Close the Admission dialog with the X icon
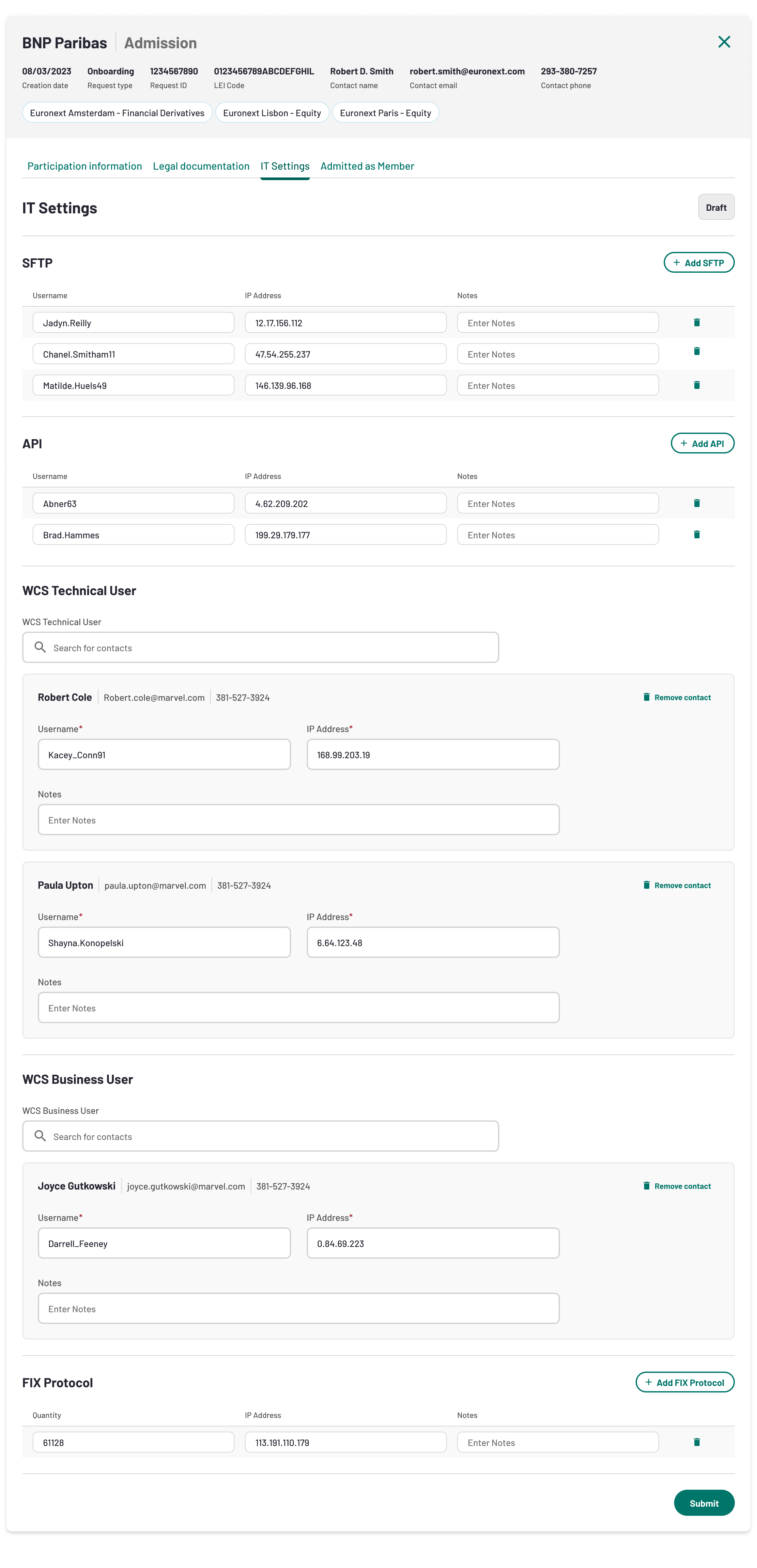The height and width of the screenshot is (1568, 757). pos(723,42)
